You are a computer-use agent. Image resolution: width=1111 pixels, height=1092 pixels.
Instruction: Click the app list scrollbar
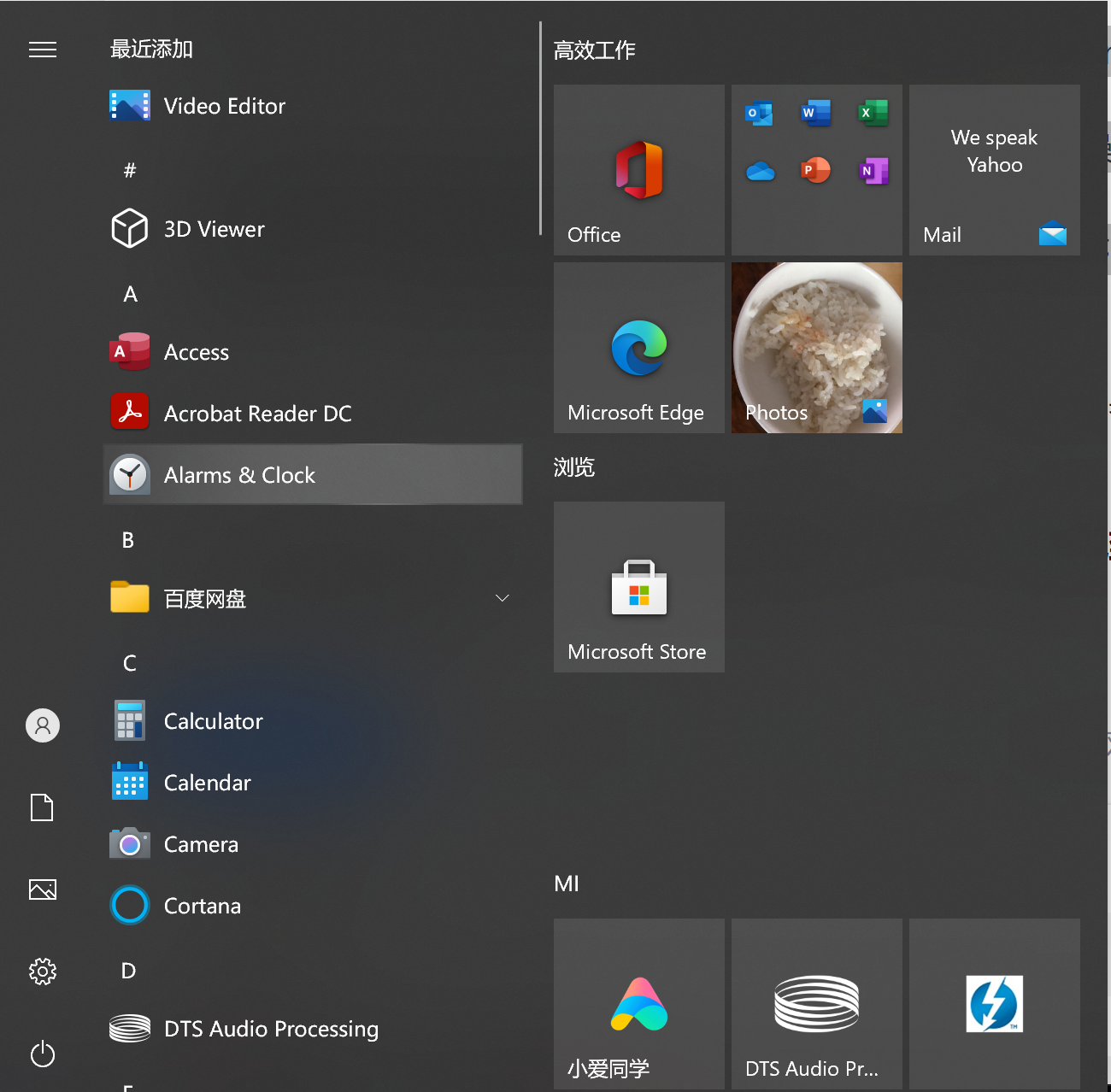coord(540,128)
